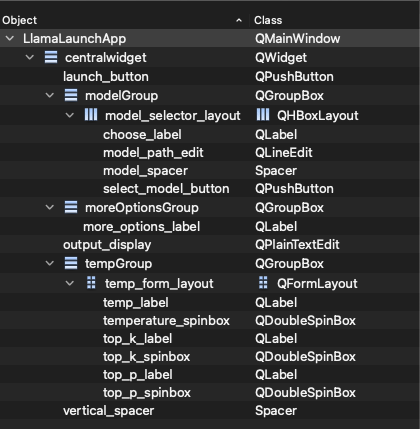Click QPushButton class of select_model_button
The width and height of the screenshot is (420, 429).
pyautogui.click(x=294, y=189)
